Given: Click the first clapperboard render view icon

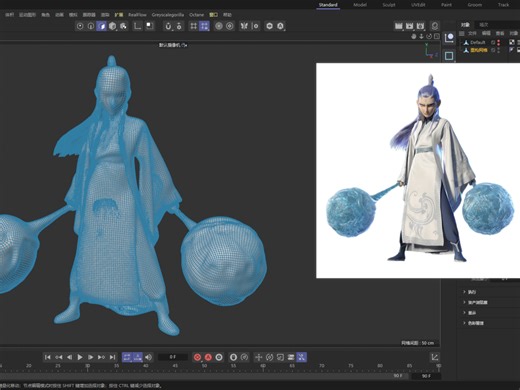Looking at the screenshot, I should pos(399,26).
